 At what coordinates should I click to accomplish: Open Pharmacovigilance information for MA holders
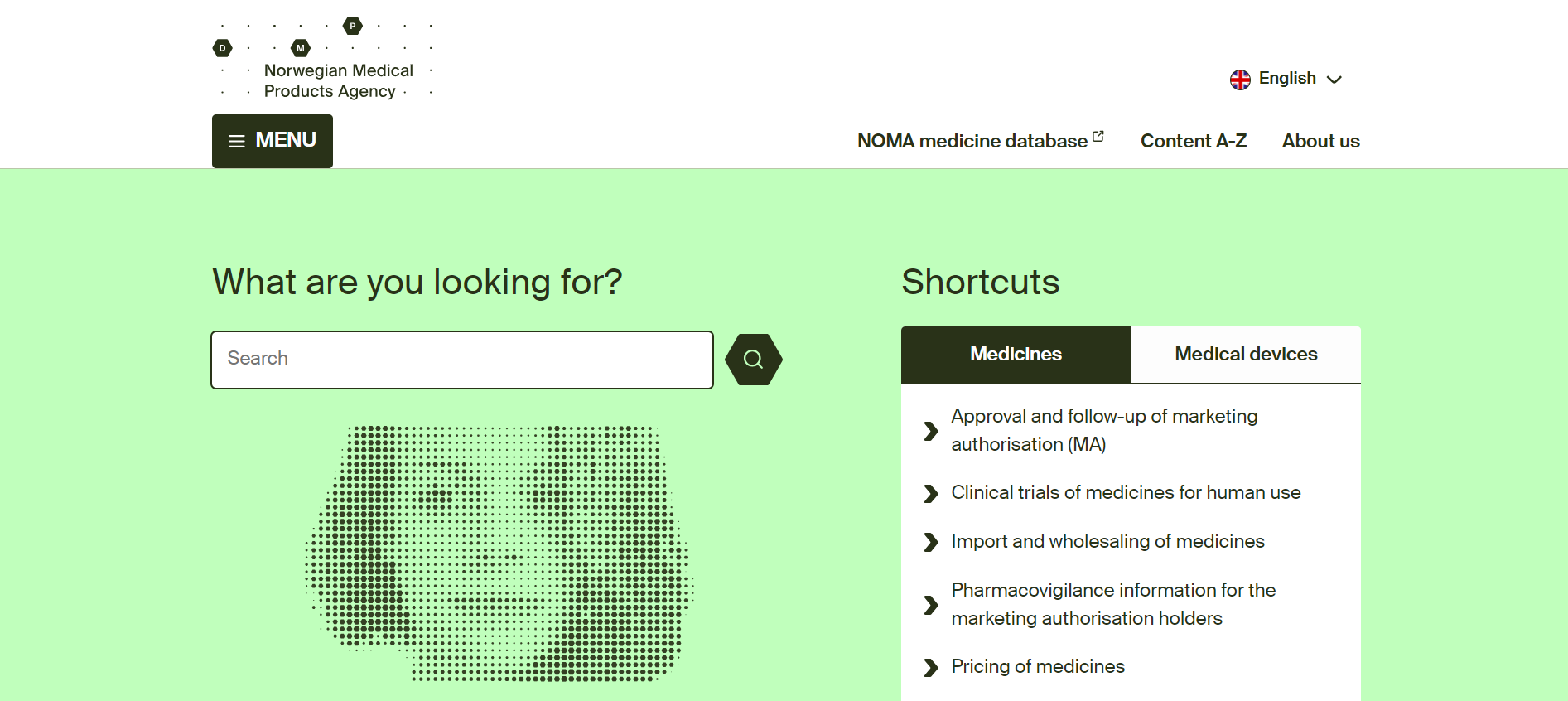pos(1112,604)
